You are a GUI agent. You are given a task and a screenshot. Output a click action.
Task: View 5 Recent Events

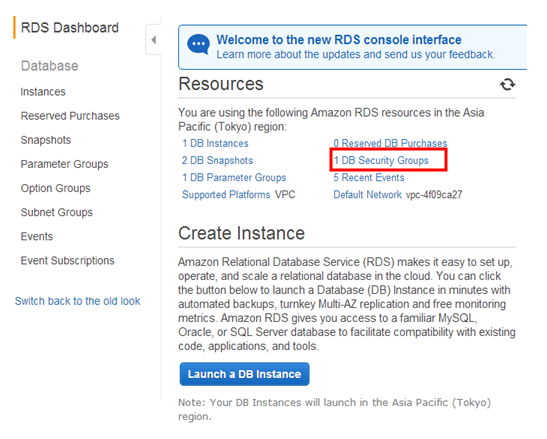coord(369,177)
